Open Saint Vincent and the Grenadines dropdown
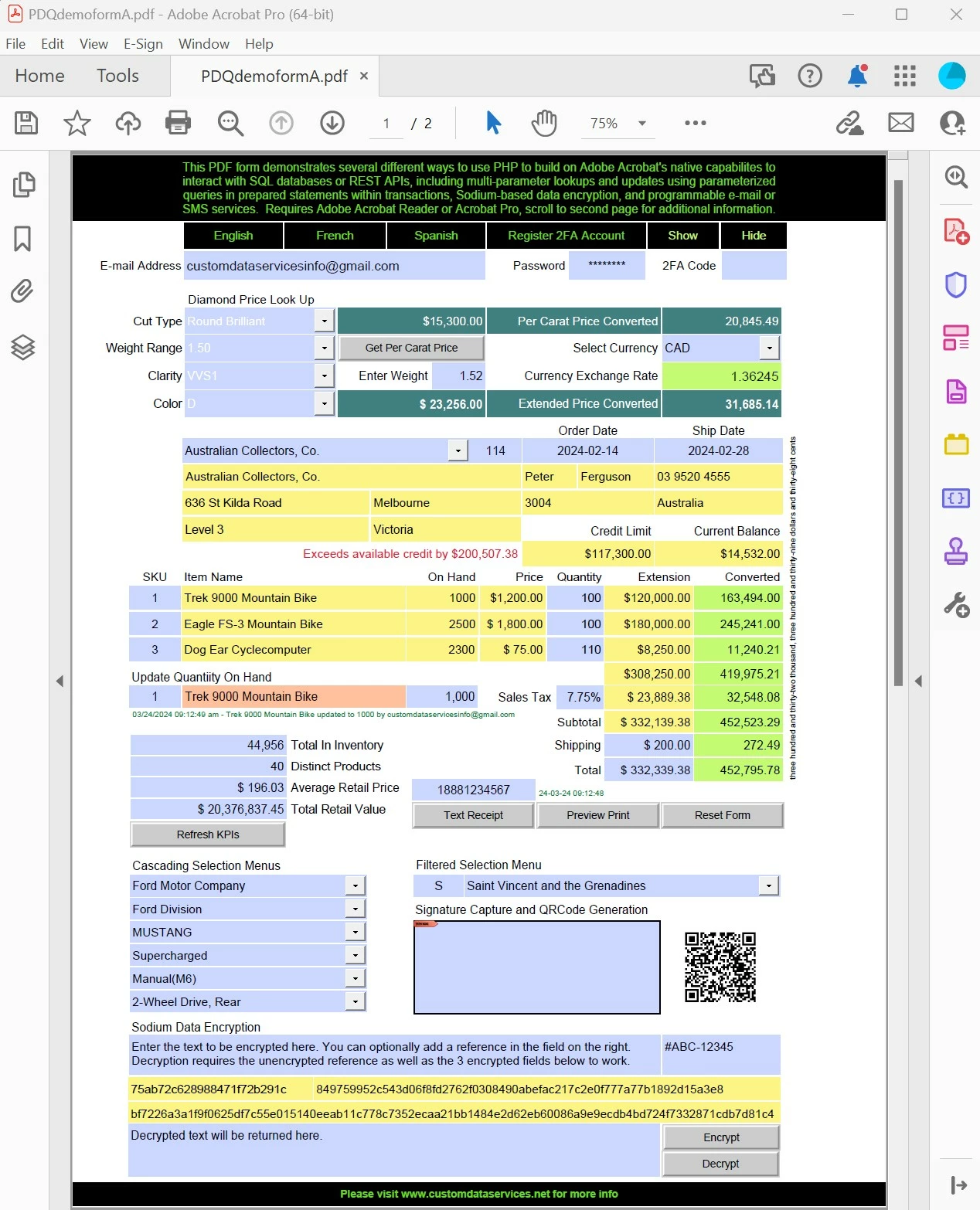The width and height of the screenshot is (980, 1210). tap(768, 886)
